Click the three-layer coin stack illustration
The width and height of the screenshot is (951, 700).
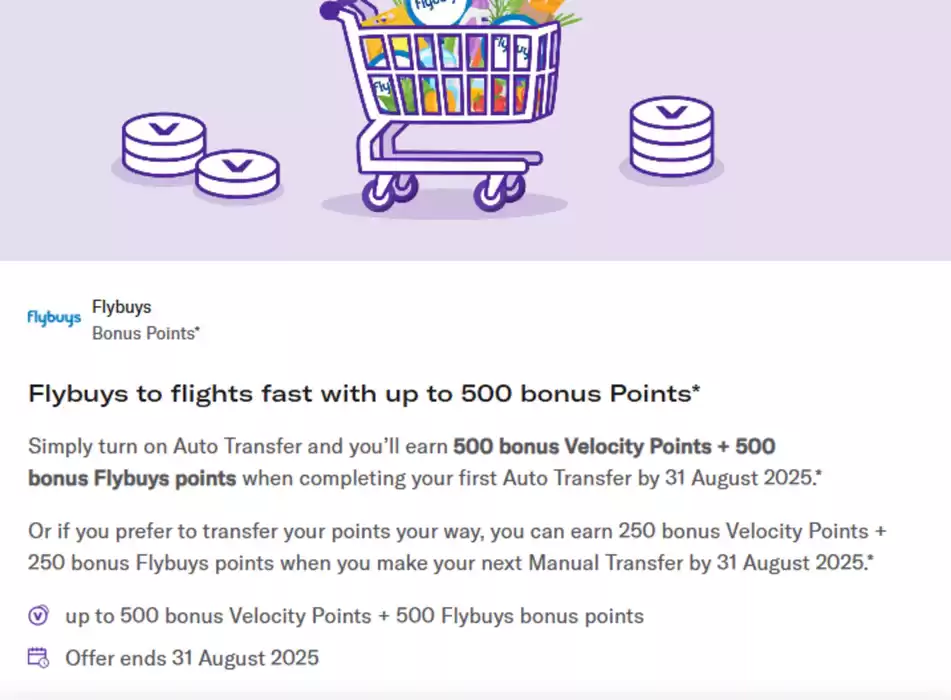(164, 144)
